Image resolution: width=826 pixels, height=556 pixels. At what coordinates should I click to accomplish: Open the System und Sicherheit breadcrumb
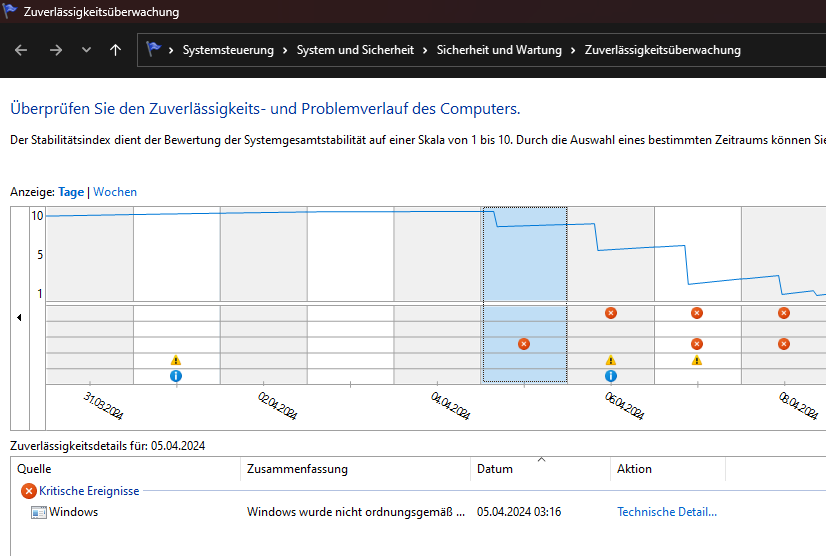point(355,50)
